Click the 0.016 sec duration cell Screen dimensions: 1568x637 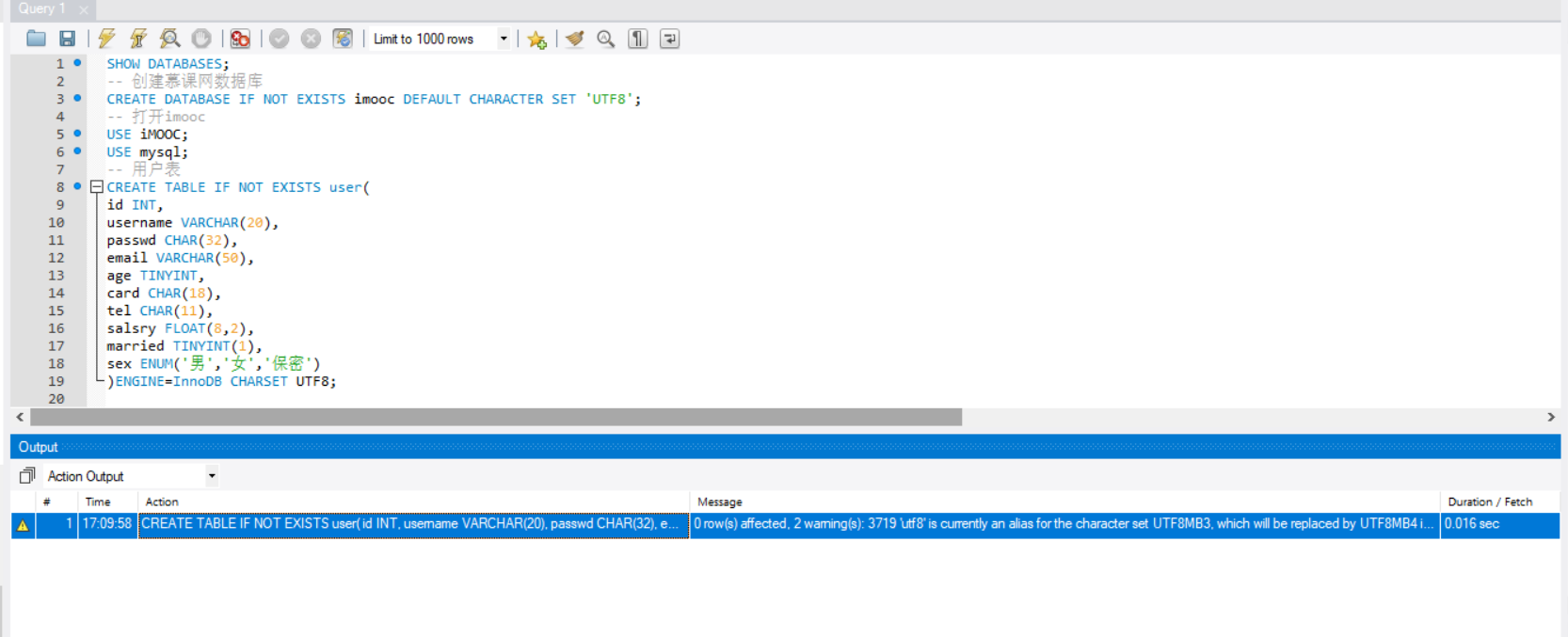[1499, 524]
